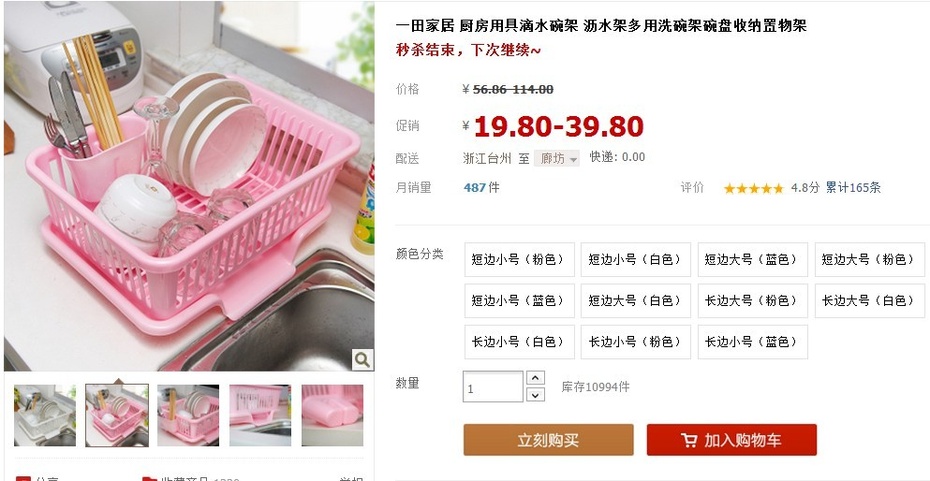Click the 加入购物车 add to cart button
The image size is (930, 481).
pos(731,440)
